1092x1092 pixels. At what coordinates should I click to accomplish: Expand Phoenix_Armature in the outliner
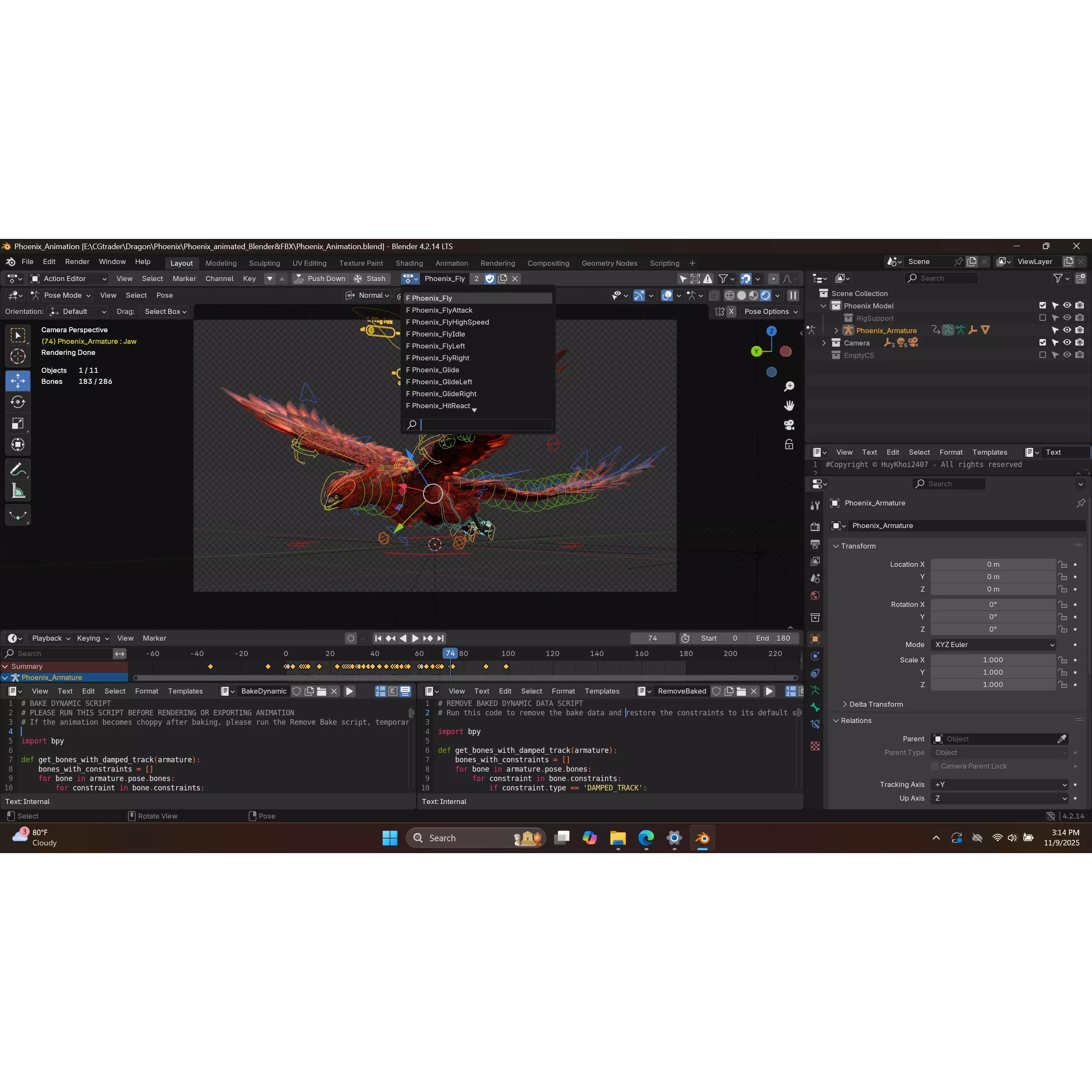[x=836, y=330]
